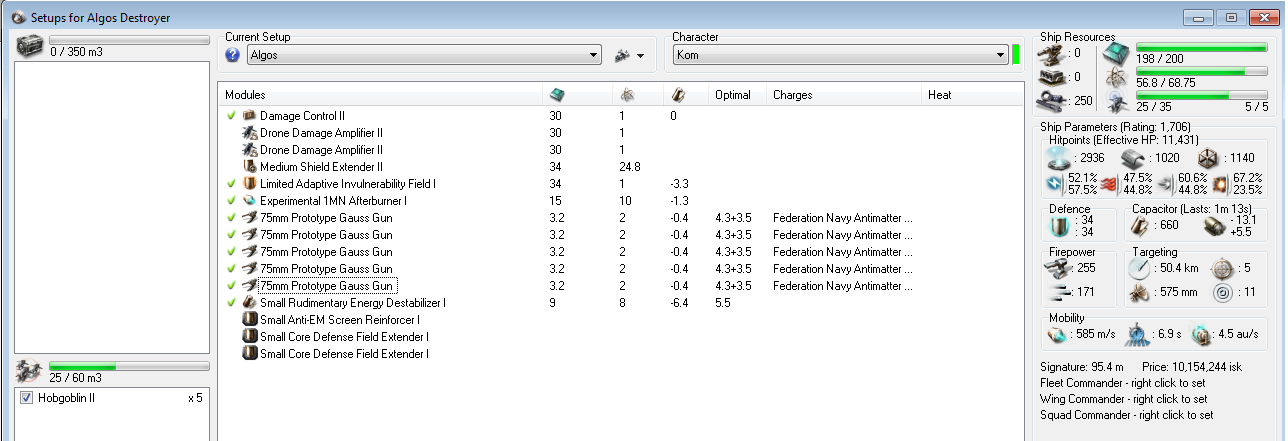Viewport: 1288px width, 441px height.
Task: Click the Experimental 1MN Afterburner icon
Action: [250, 201]
